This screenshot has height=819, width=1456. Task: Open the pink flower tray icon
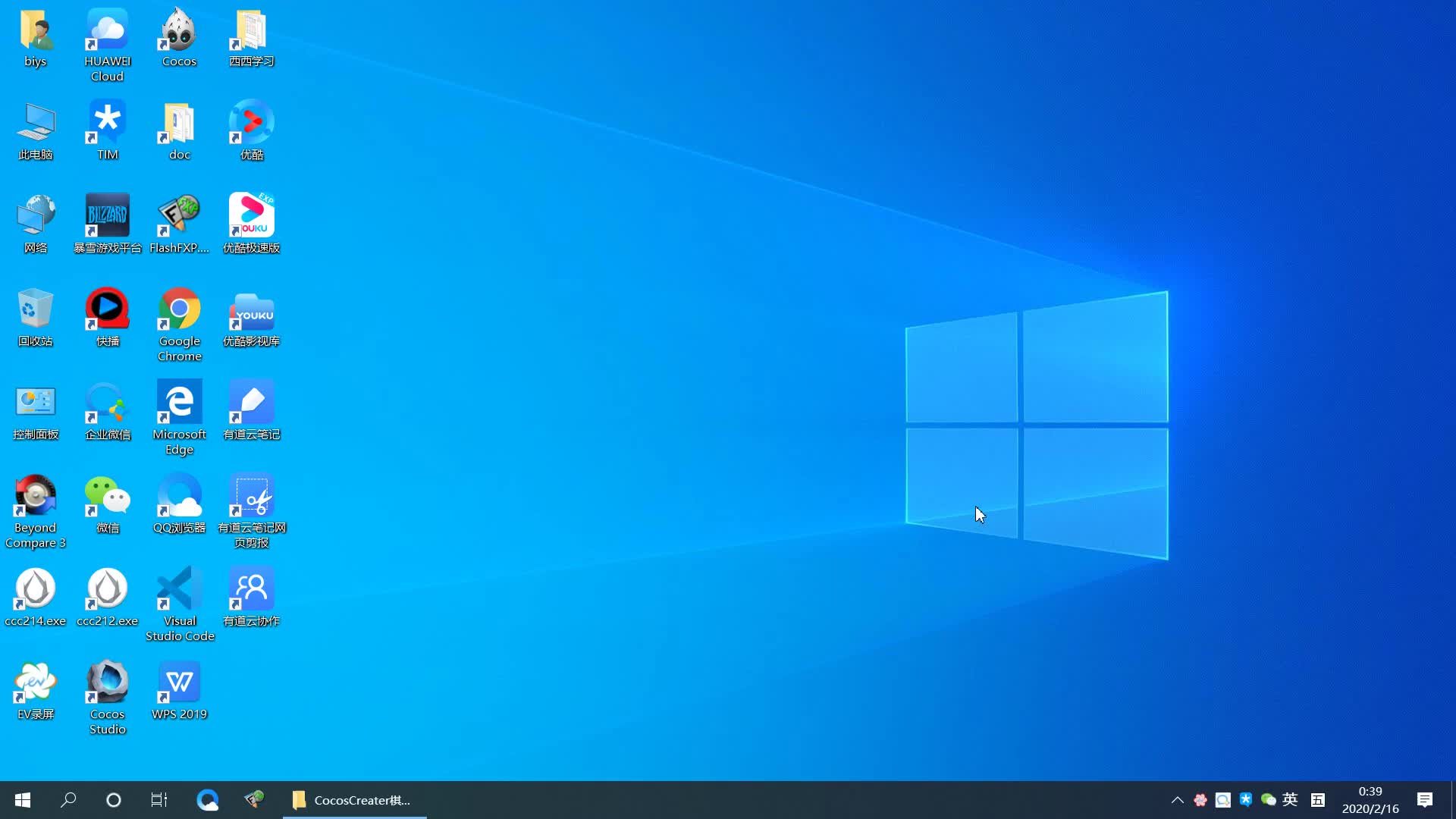pyautogui.click(x=1200, y=800)
